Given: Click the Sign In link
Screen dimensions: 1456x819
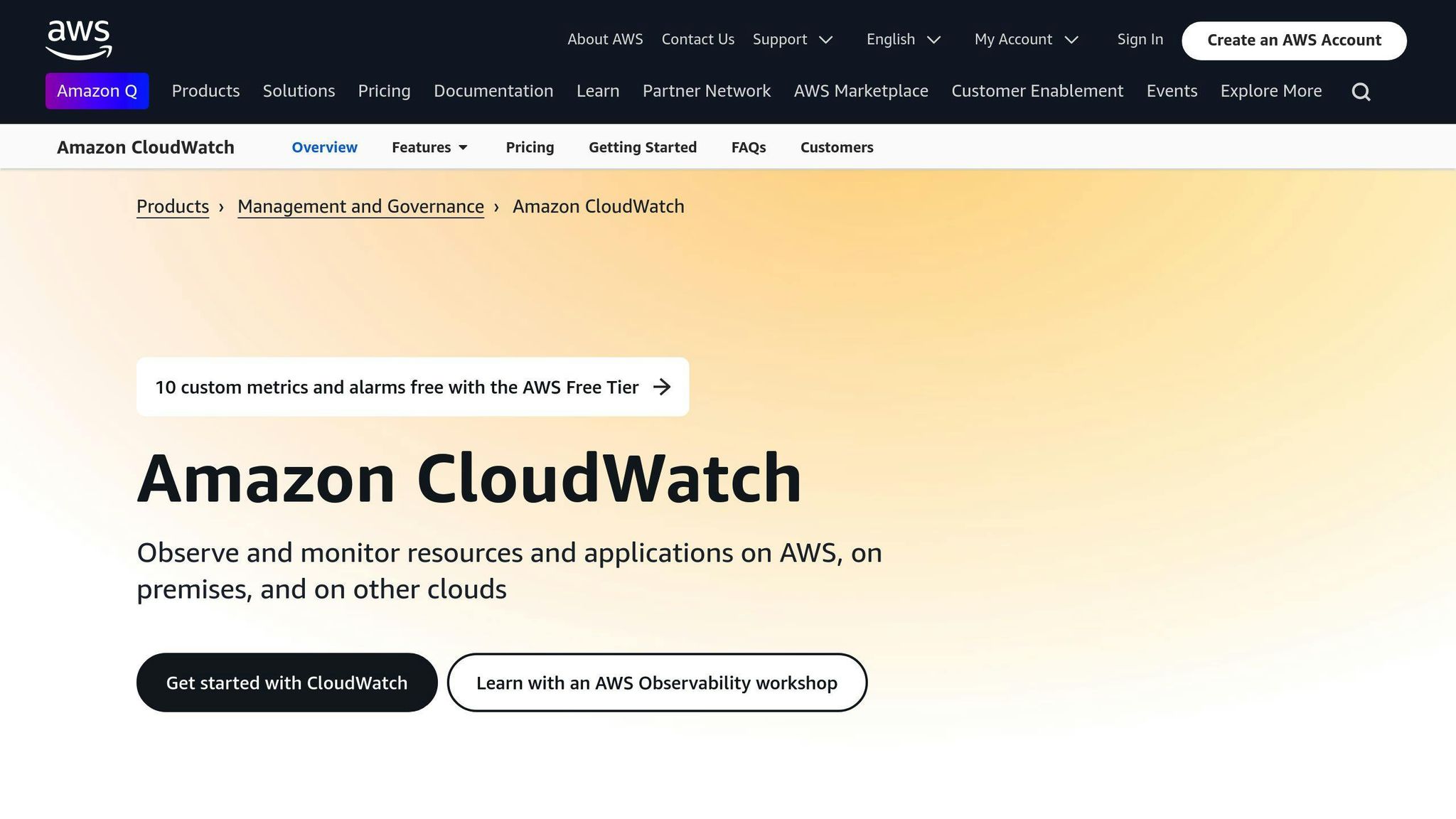Looking at the screenshot, I should coord(1139,39).
